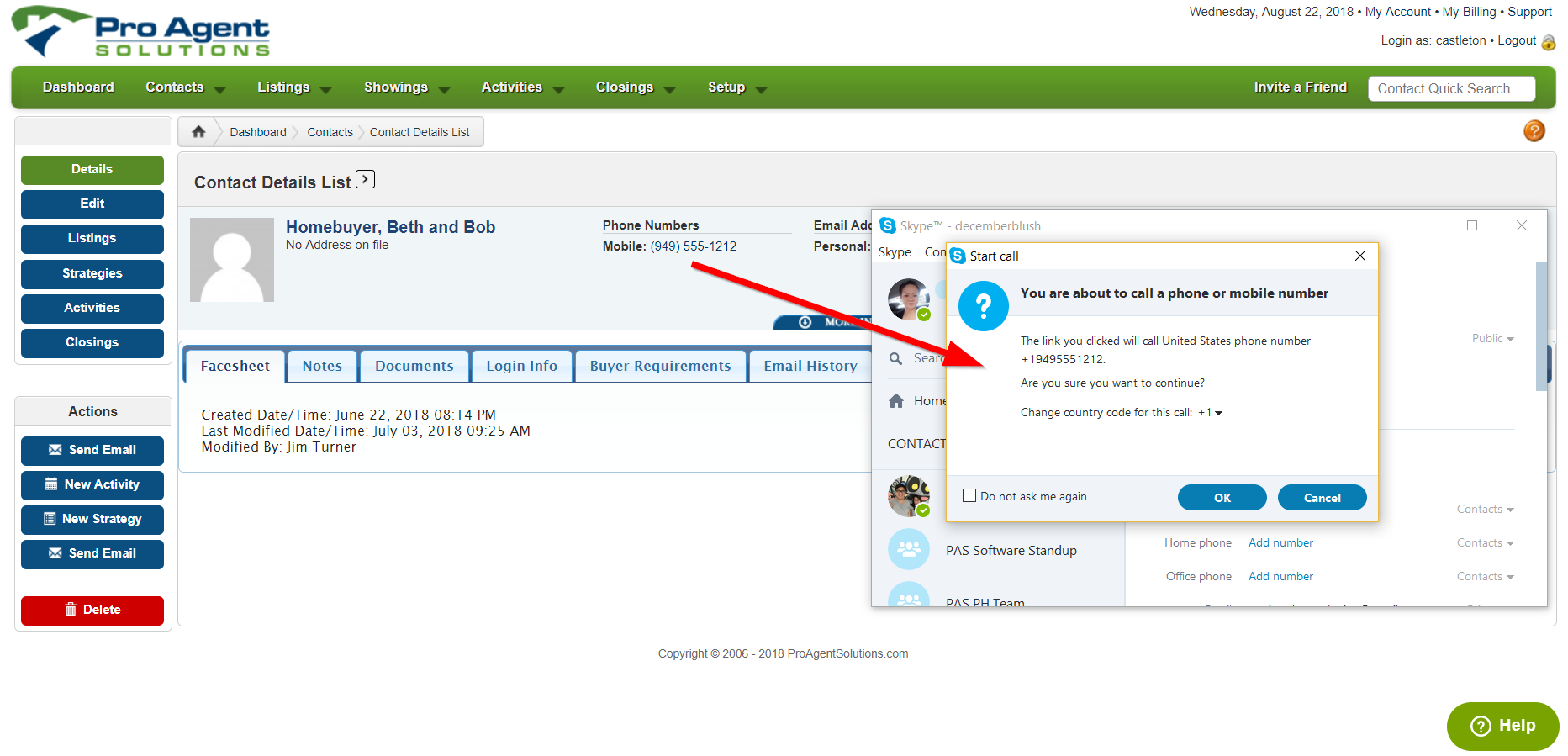This screenshot has height=756, width=1568.
Task: Switch to the Notes tab
Action: point(322,366)
